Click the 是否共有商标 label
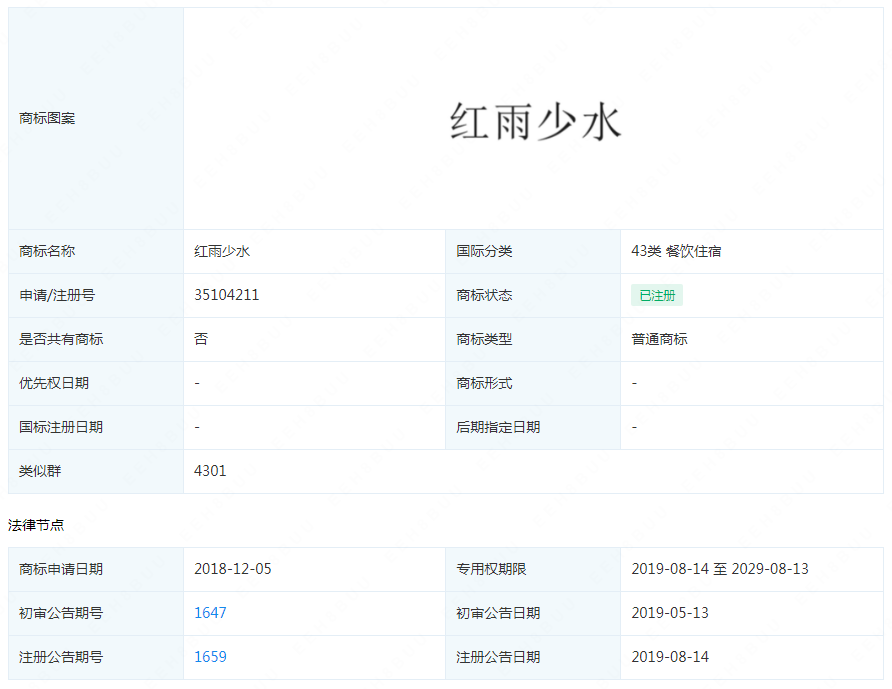Screen dimensions: 892x689 61,339
